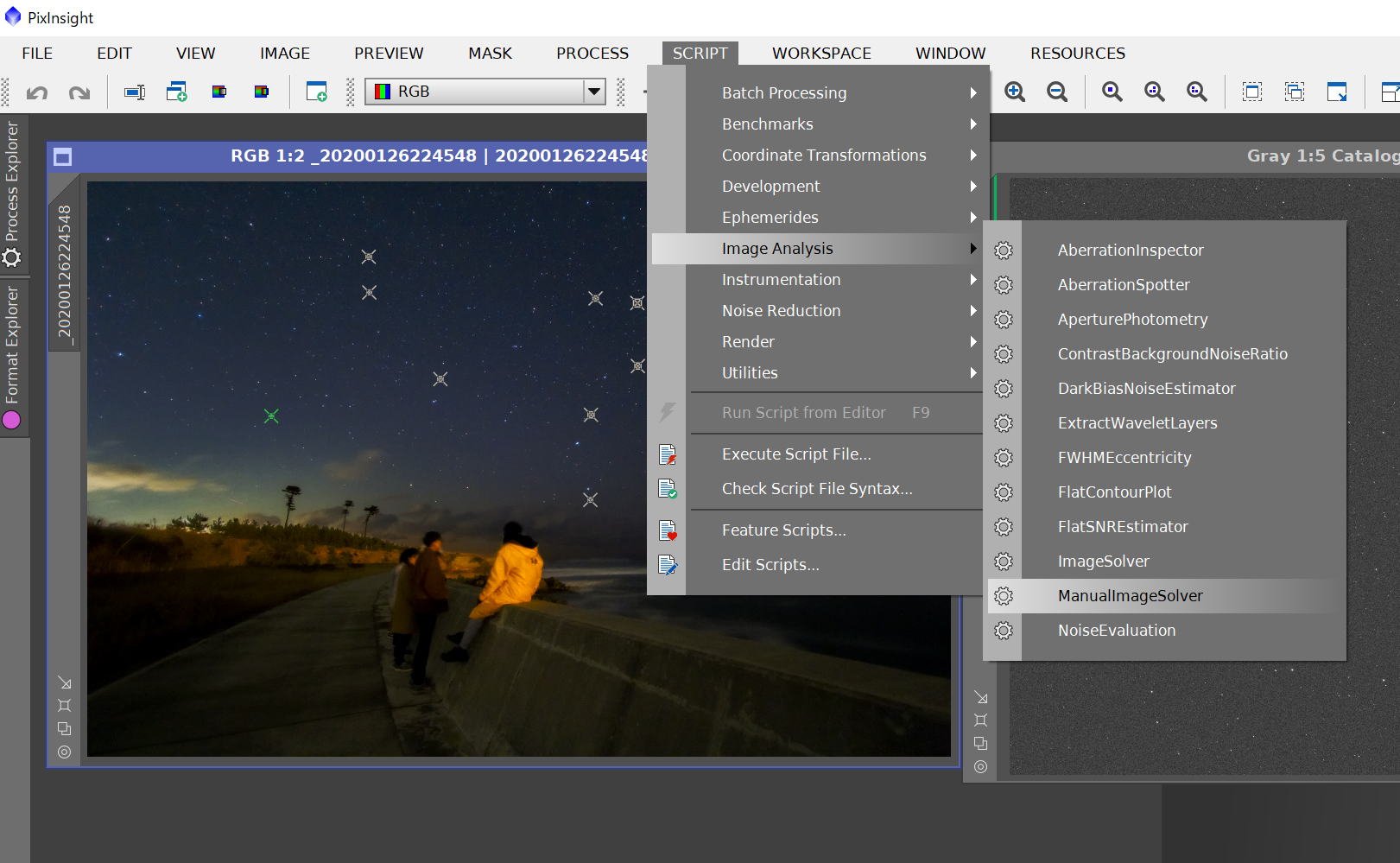Click the Format Explorer magenta circle icon
1400x863 pixels.
click(x=12, y=421)
